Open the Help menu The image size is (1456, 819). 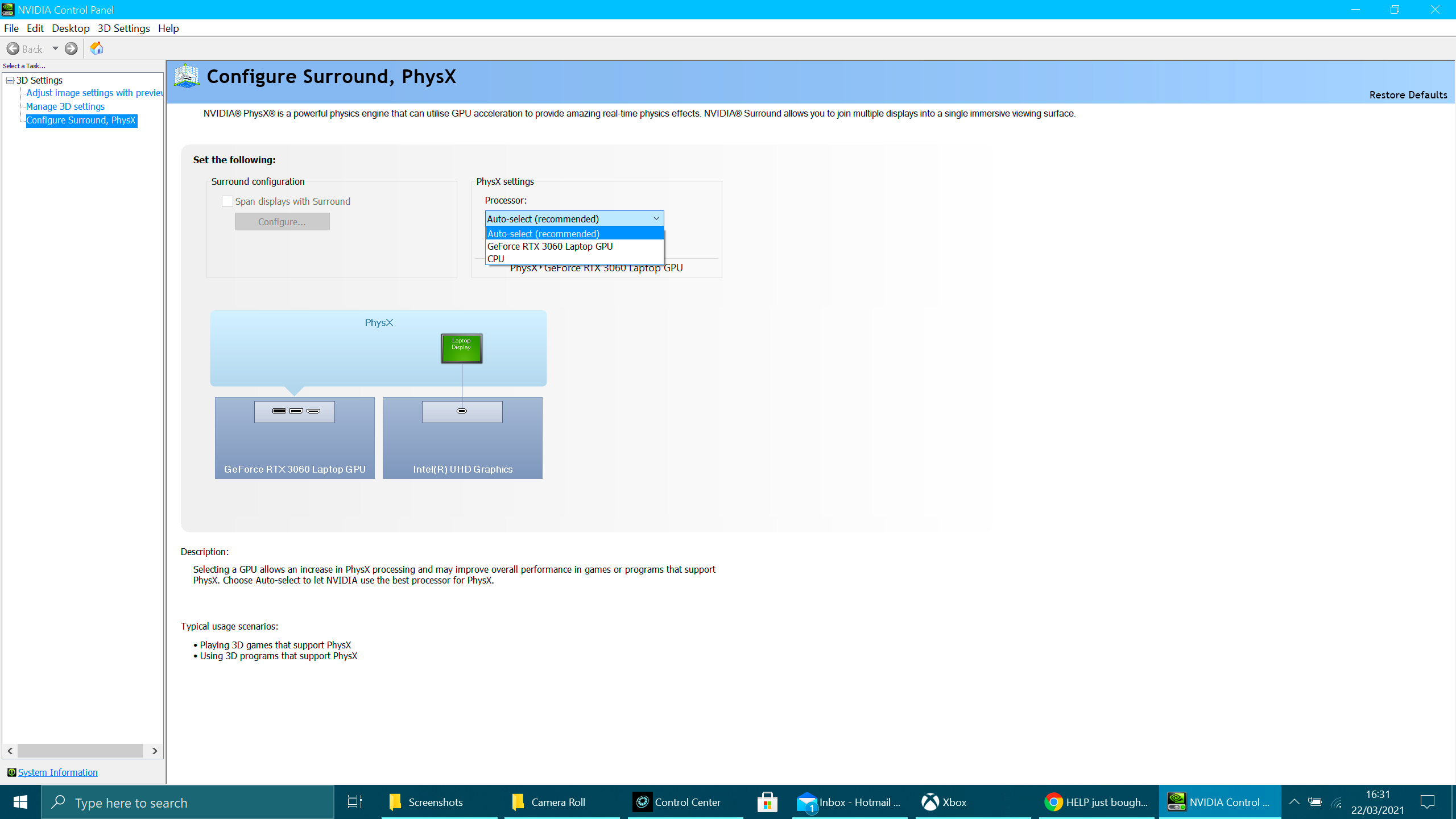(x=168, y=28)
